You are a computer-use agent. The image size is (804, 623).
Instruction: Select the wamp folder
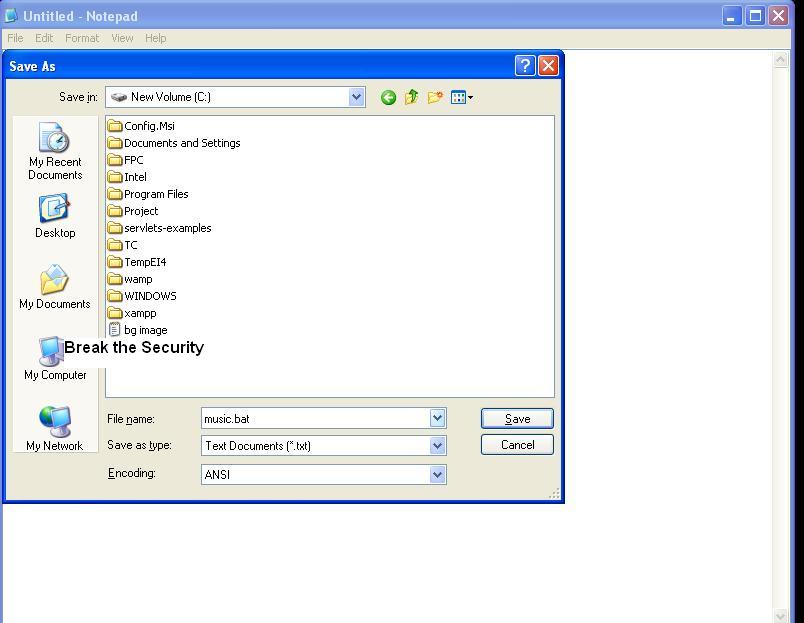pyautogui.click(x=130, y=279)
